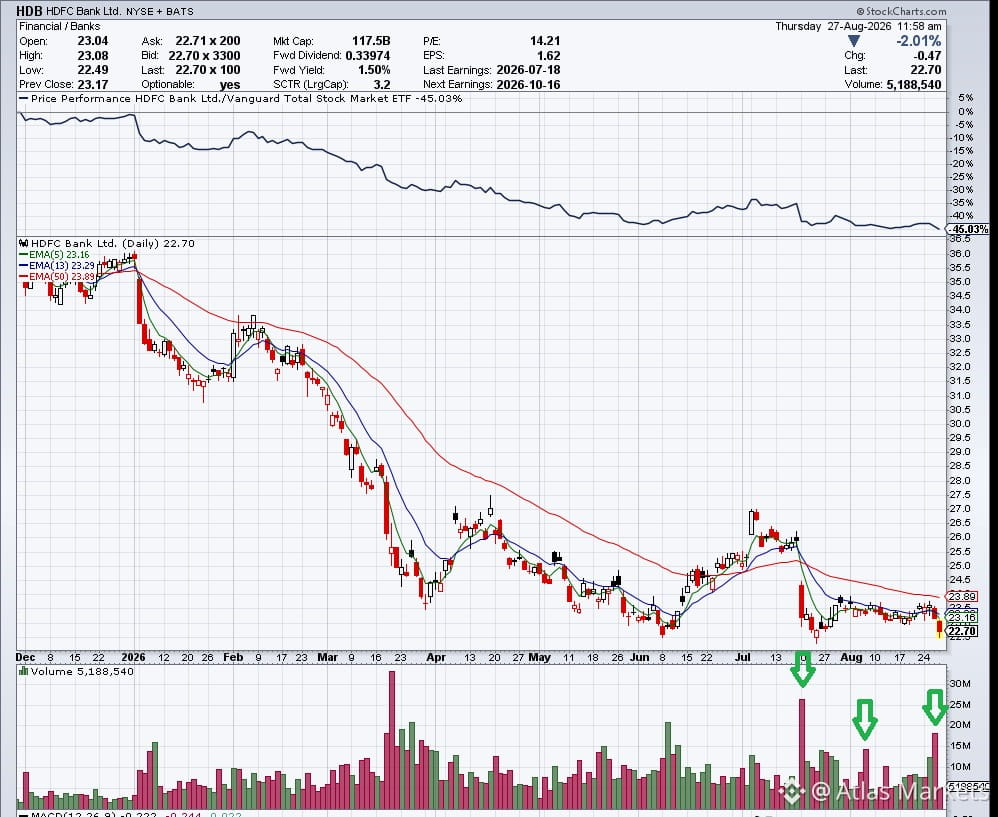
Task: Click the bar icon beside Volume 5,188,540 label
Action: pyautogui.click(x=24, y=671)
